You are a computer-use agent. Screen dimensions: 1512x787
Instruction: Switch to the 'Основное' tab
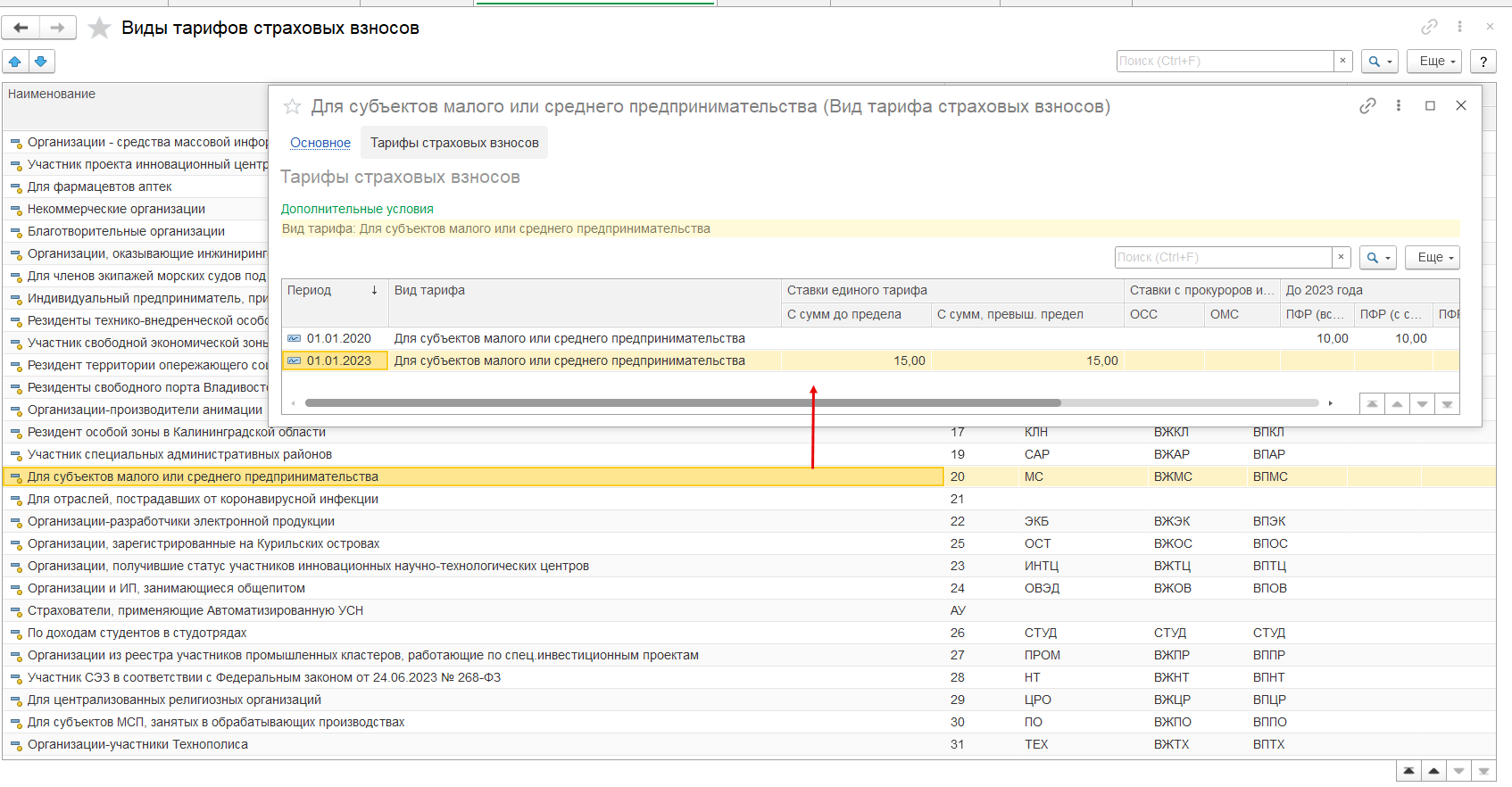[x=320, y=143]
